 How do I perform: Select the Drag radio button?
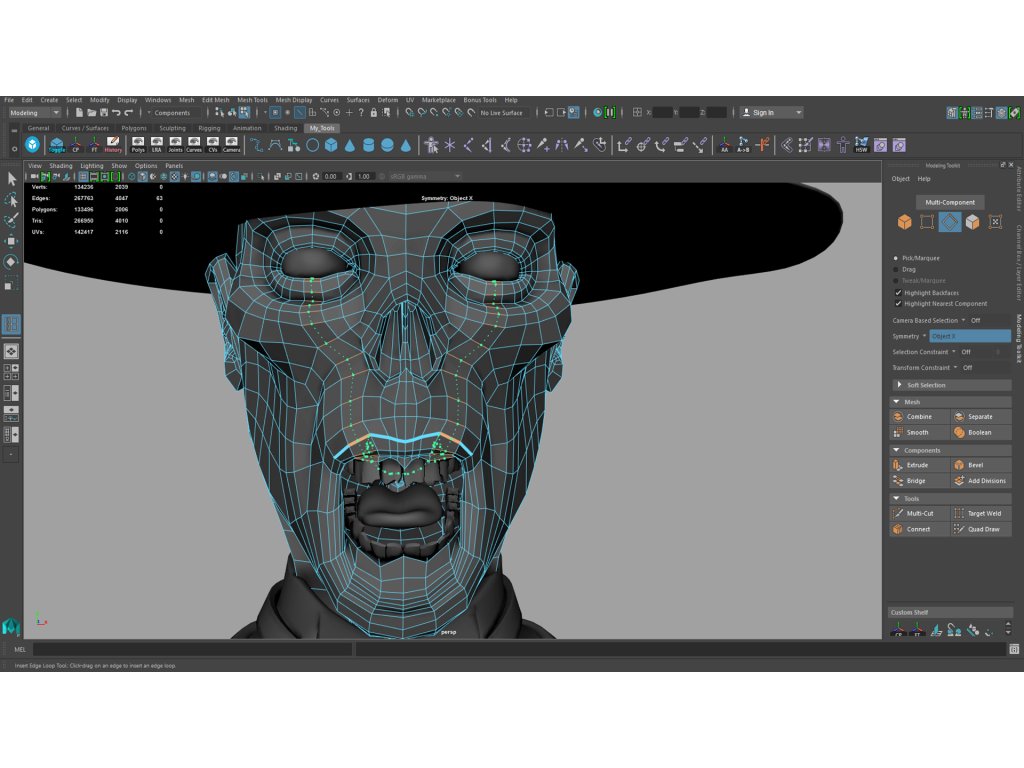pyautogui.click(x=896, y=269)
